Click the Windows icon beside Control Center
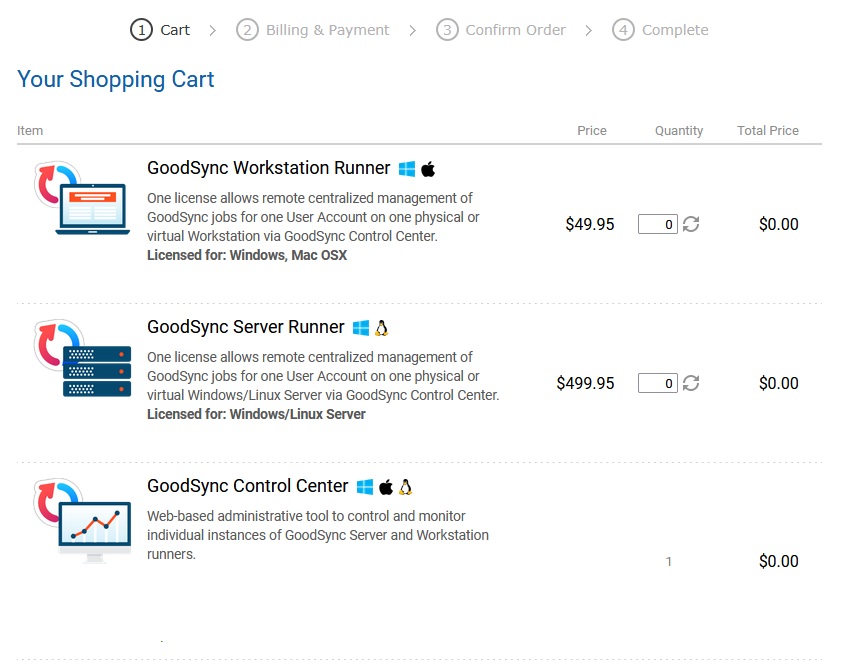The height and width of the screenshot is (668, 863). (365, 487)
